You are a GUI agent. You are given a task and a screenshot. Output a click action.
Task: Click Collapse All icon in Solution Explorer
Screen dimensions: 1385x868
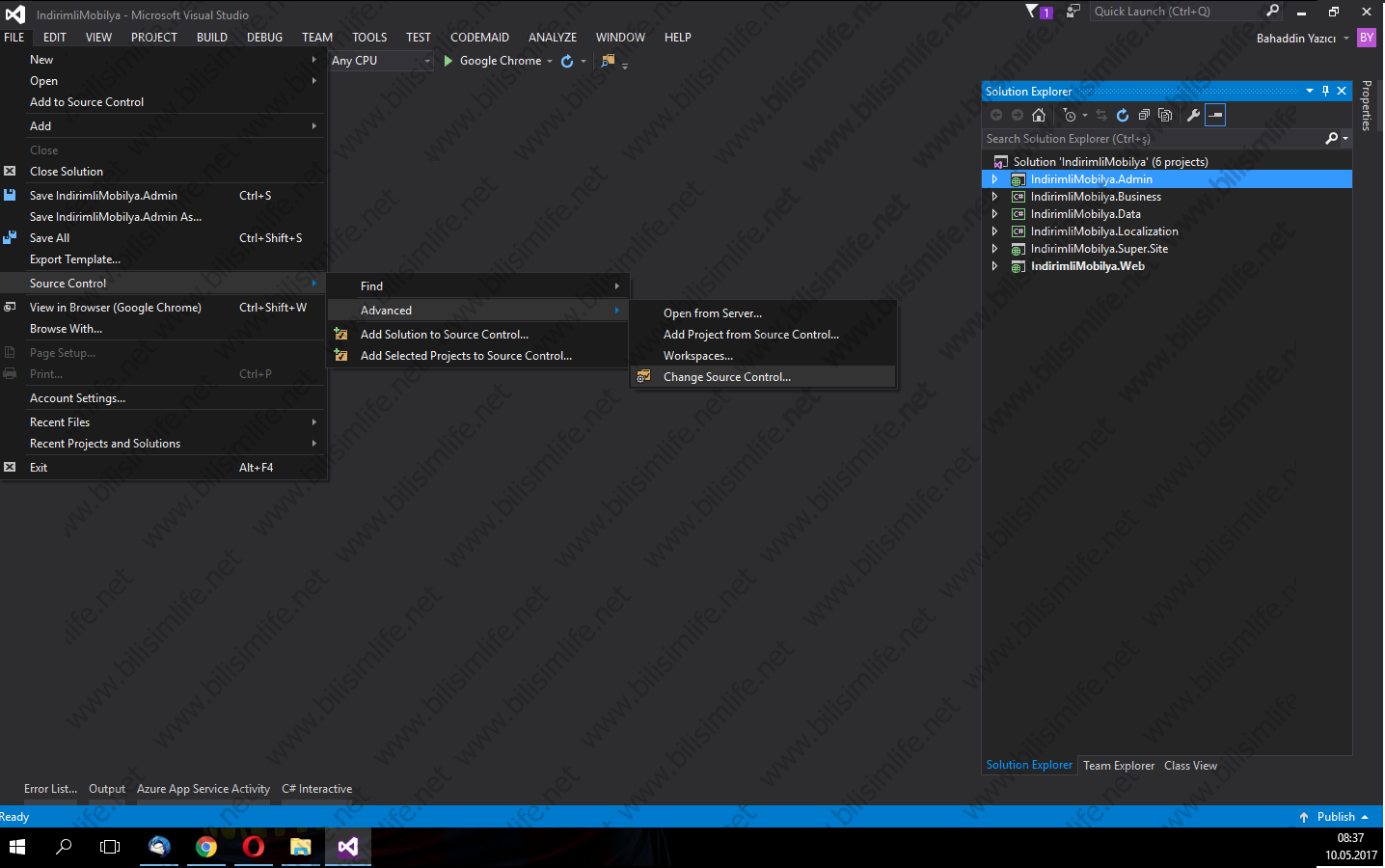pos(1144,115)
